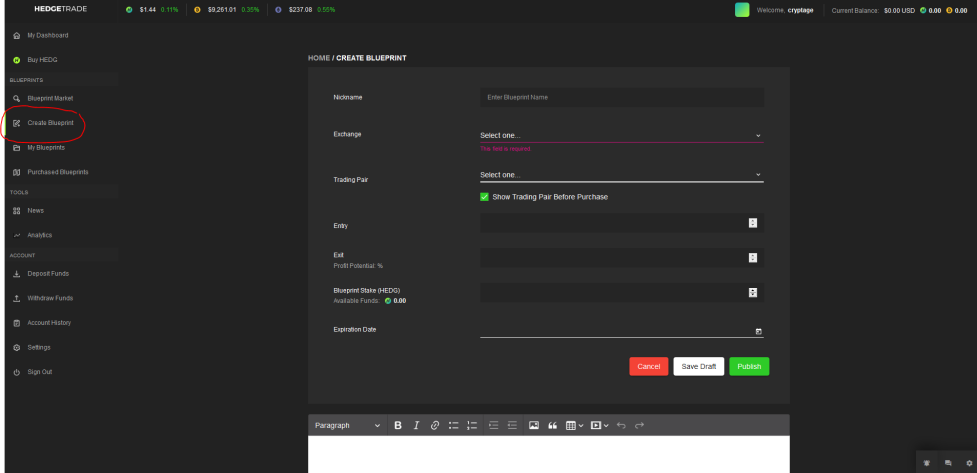Viewport: 977px width, 473px height.
Task: Open the Exchange dropdown
Action: coord(621,135)
